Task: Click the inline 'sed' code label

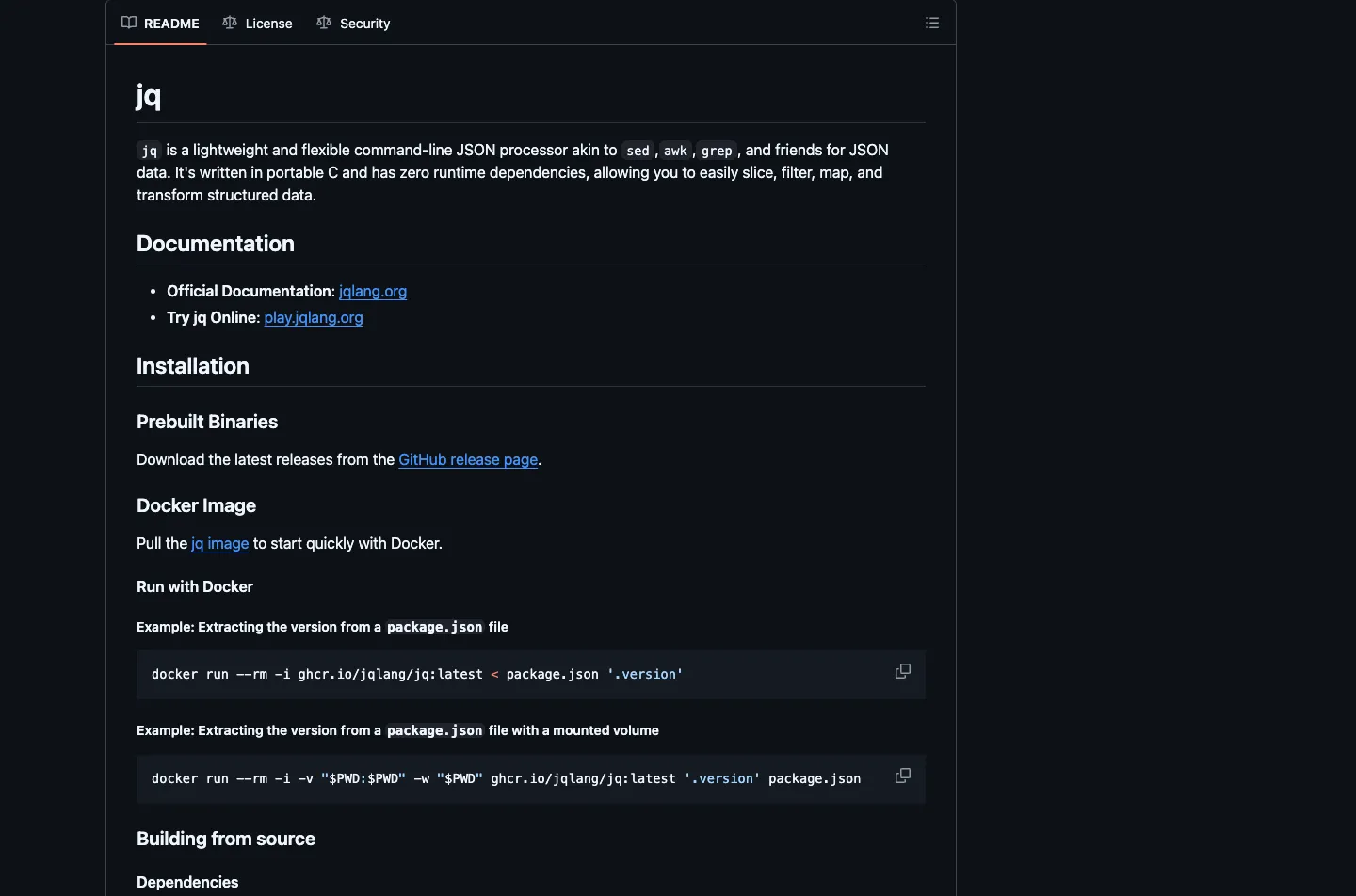Action: pyautogui.click(x=638, y=151)
